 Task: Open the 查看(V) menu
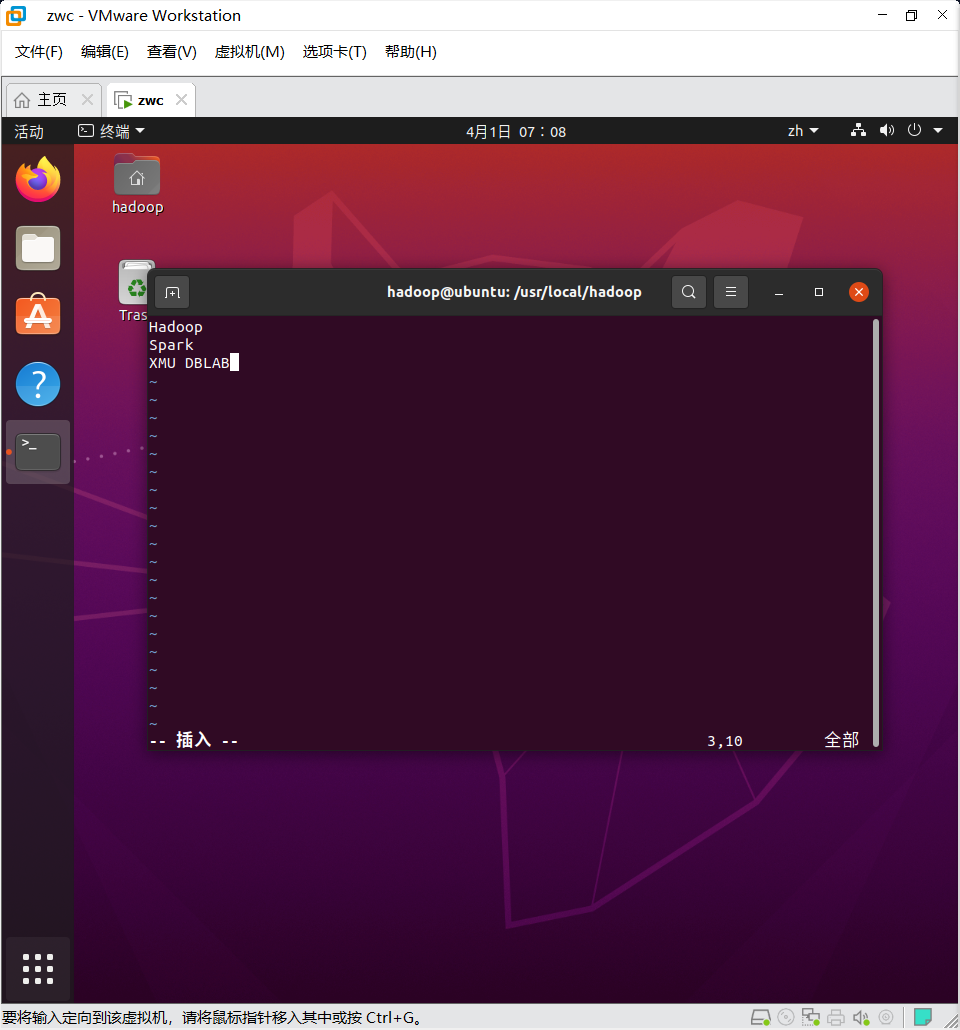coord(171,52)
